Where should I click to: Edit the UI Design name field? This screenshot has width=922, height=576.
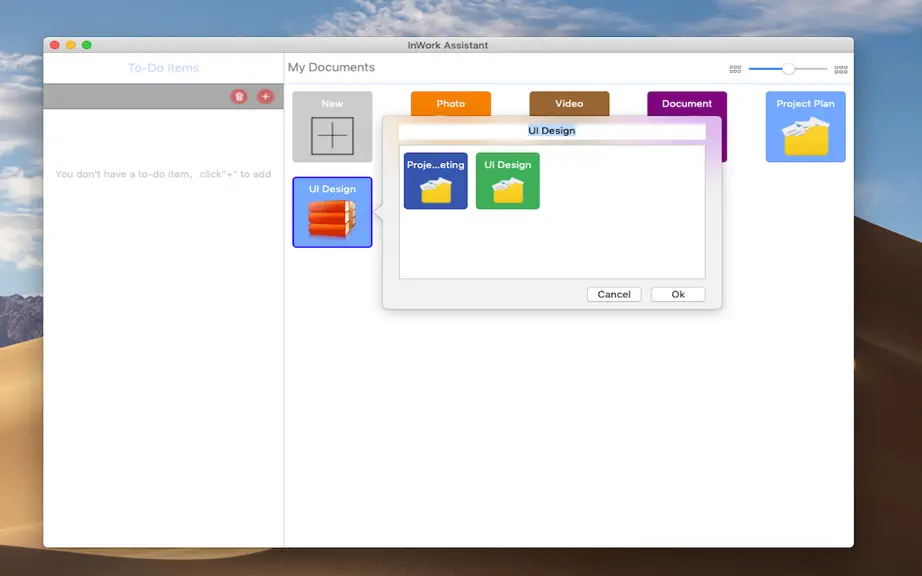tap(552, 131)
